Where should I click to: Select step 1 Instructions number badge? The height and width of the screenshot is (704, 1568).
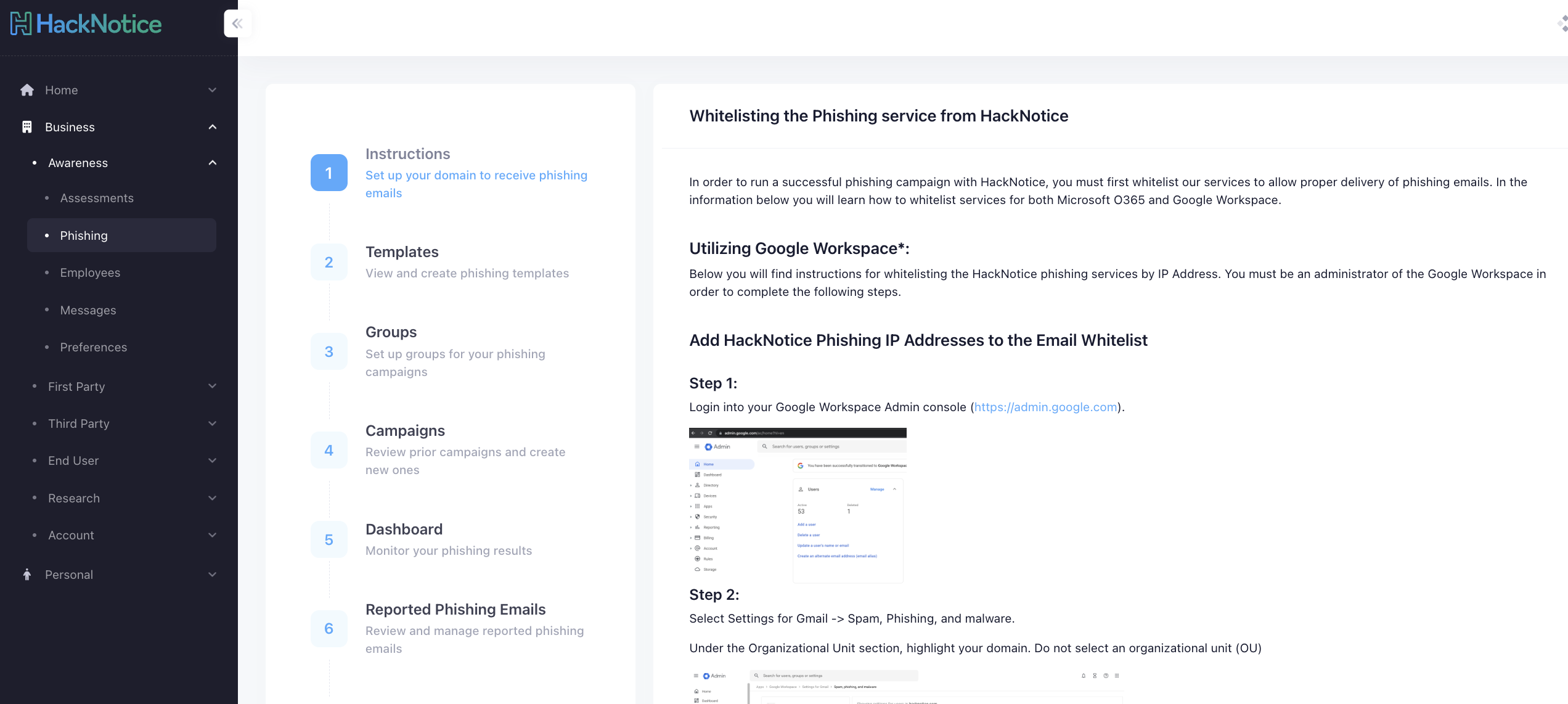(x=329, y=173)
